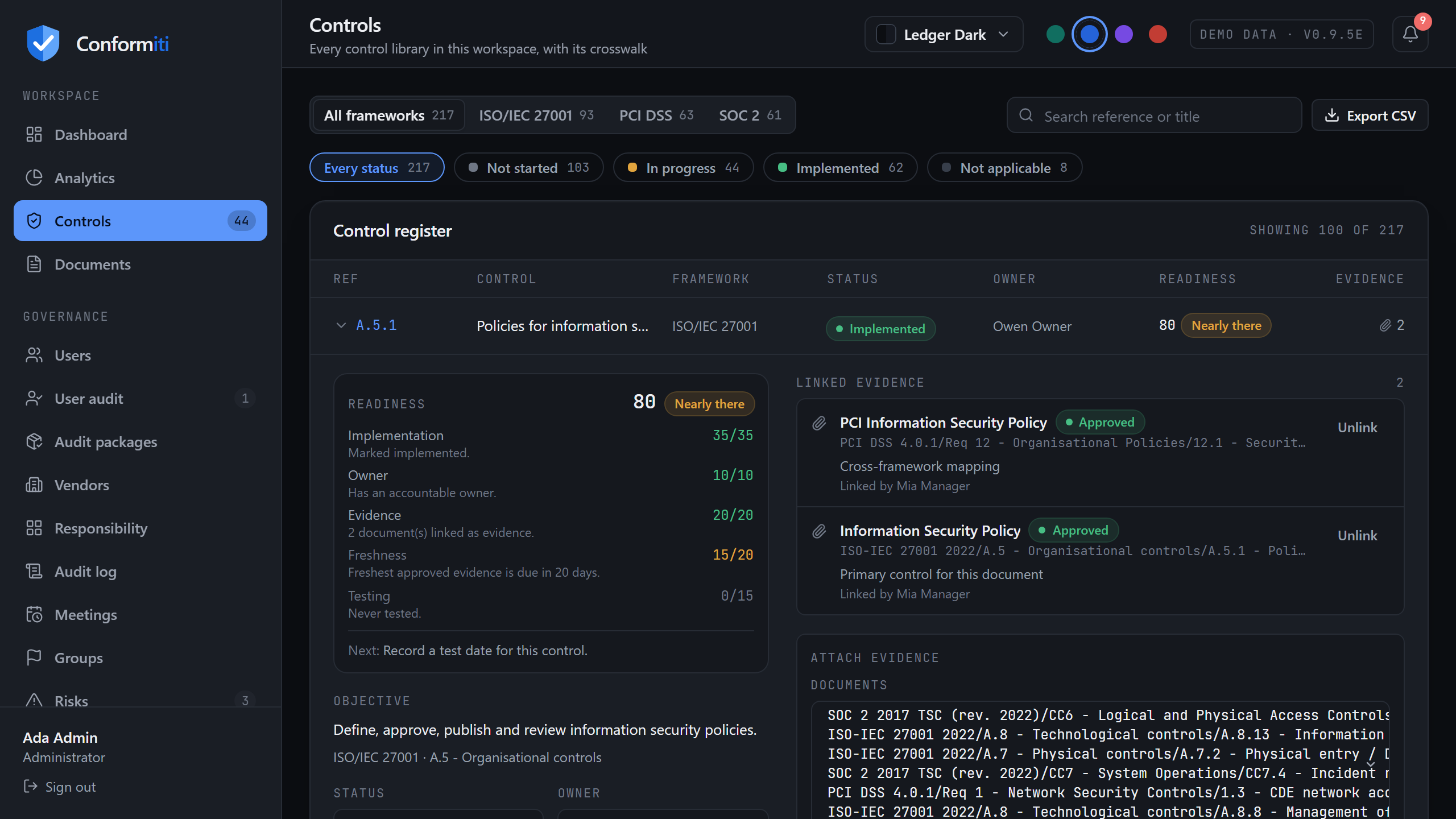The width and height of the screenshot is (1456, 819).
Task: Click the READINESS column header
Action: [1198, 279]
